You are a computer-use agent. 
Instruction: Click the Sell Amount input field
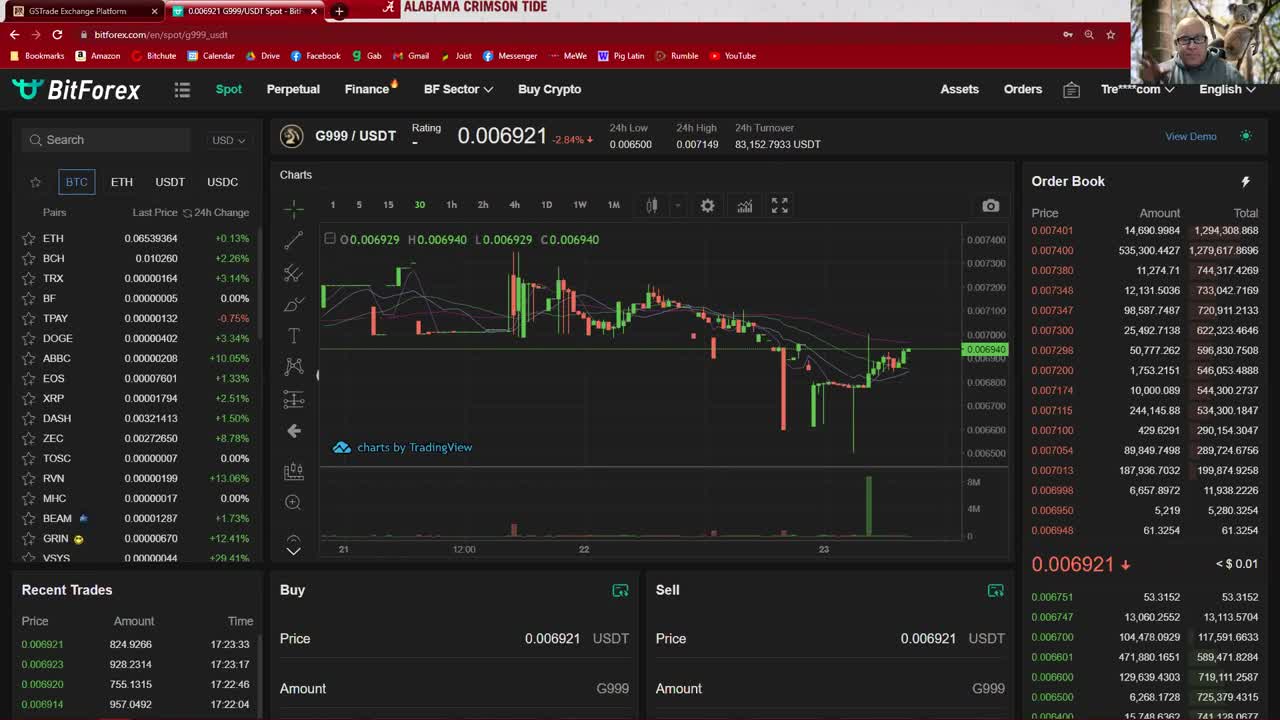[x=831, y=688]
